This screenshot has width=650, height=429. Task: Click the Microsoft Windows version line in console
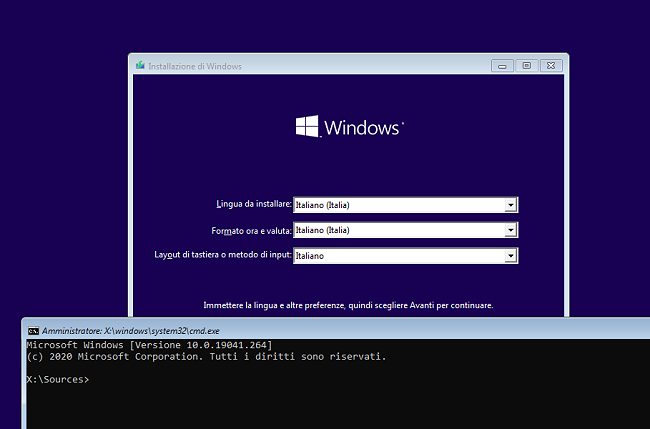(149, 344)
